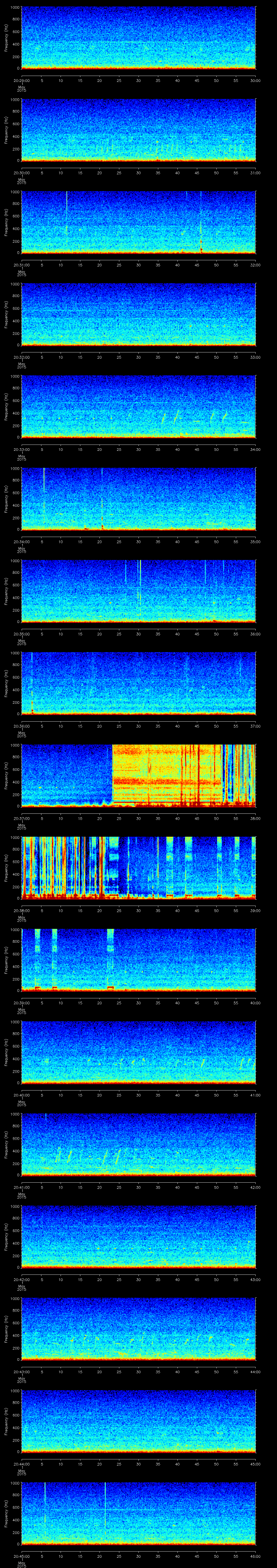Open the spectrogram panel starting at 20:38:00
The width and height of the screenshot is (277, 1568).
pyautogui.click(x=138, y=868)
